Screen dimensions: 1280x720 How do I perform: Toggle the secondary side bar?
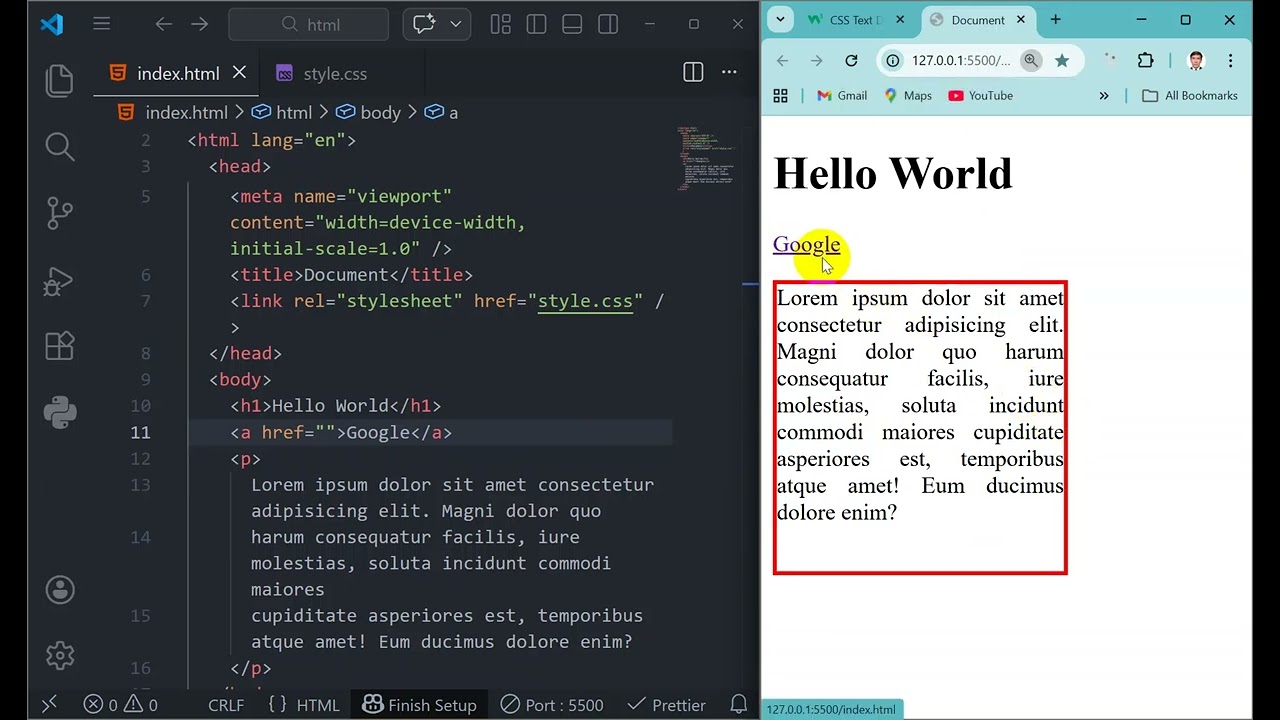tap(608, 24)
